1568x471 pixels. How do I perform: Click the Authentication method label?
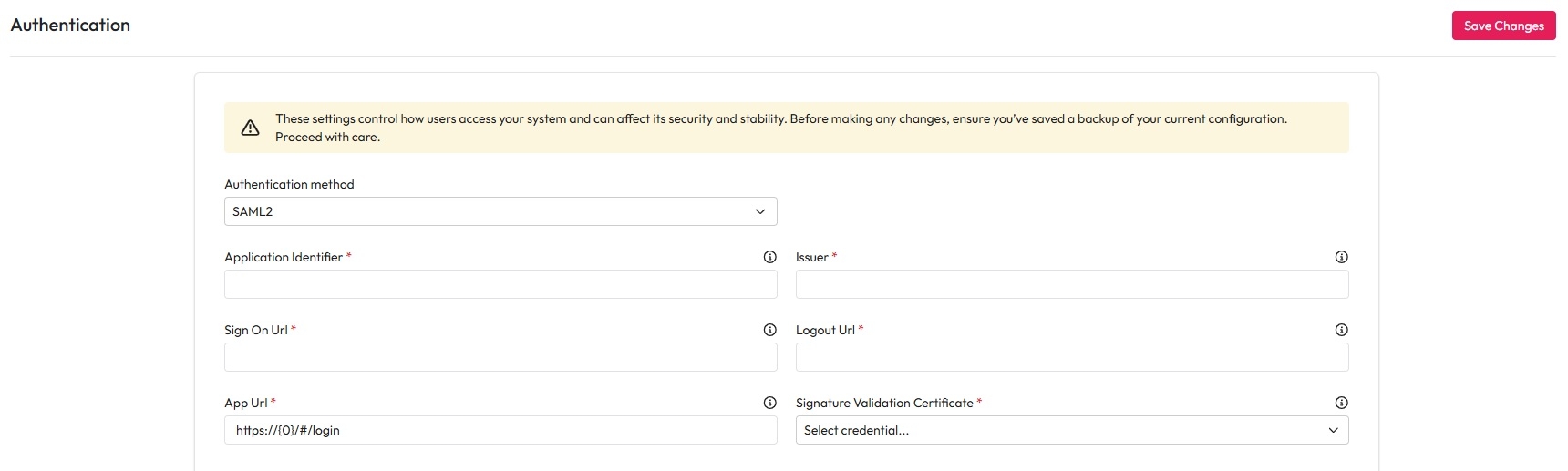pos(289,184)
